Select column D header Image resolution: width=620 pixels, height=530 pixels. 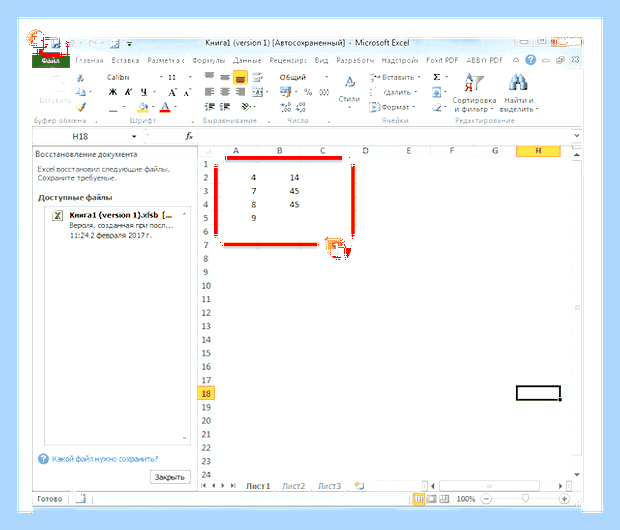pyautogui.click(x=365, y=151)
